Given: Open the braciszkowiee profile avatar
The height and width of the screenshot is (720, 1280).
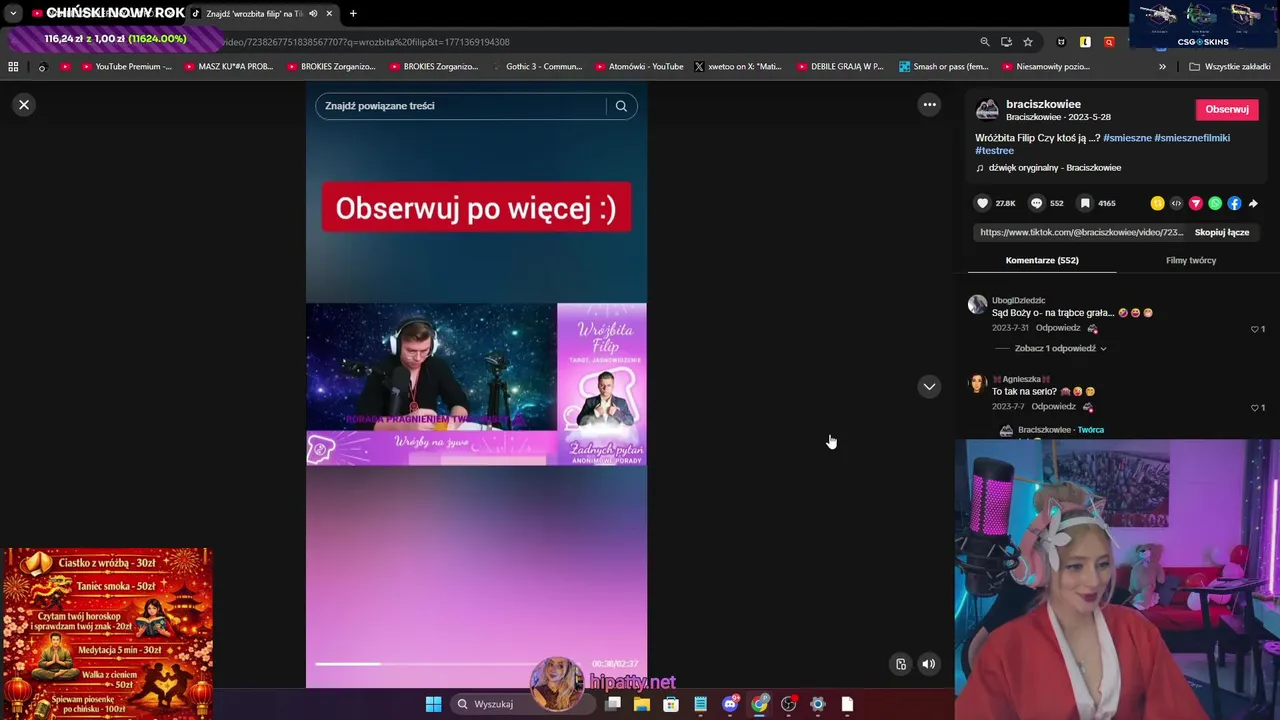Looking at the screenshot, I should (x=987, y=110).
